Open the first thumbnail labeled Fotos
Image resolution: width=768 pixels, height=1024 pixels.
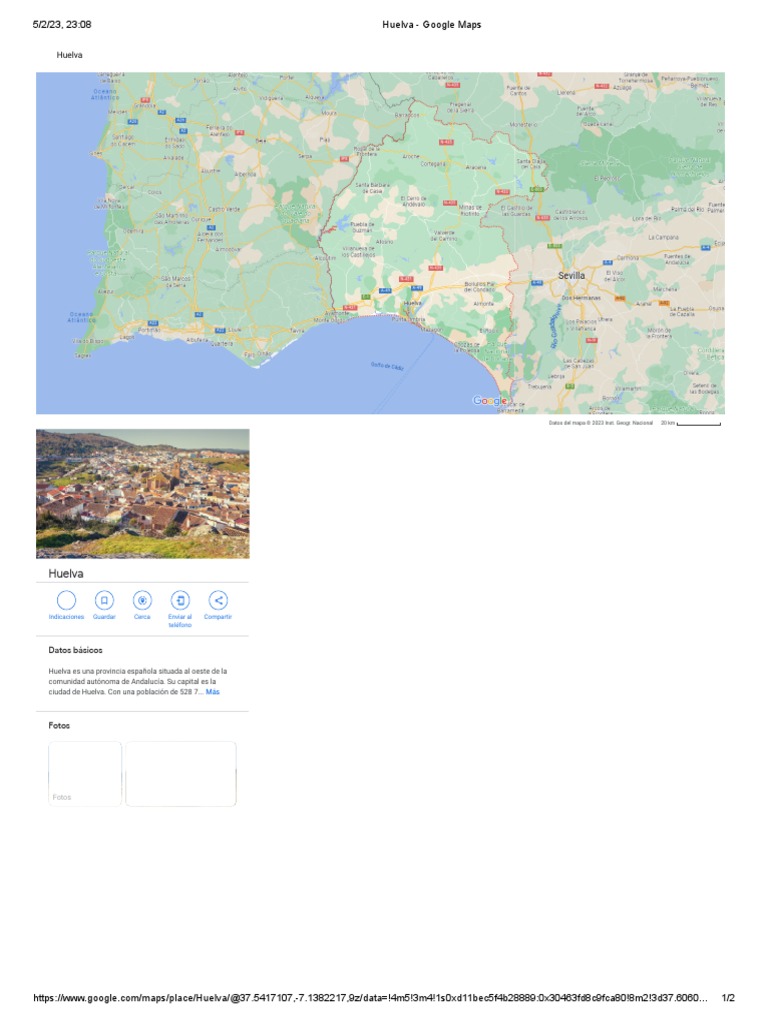pos(85,774)
